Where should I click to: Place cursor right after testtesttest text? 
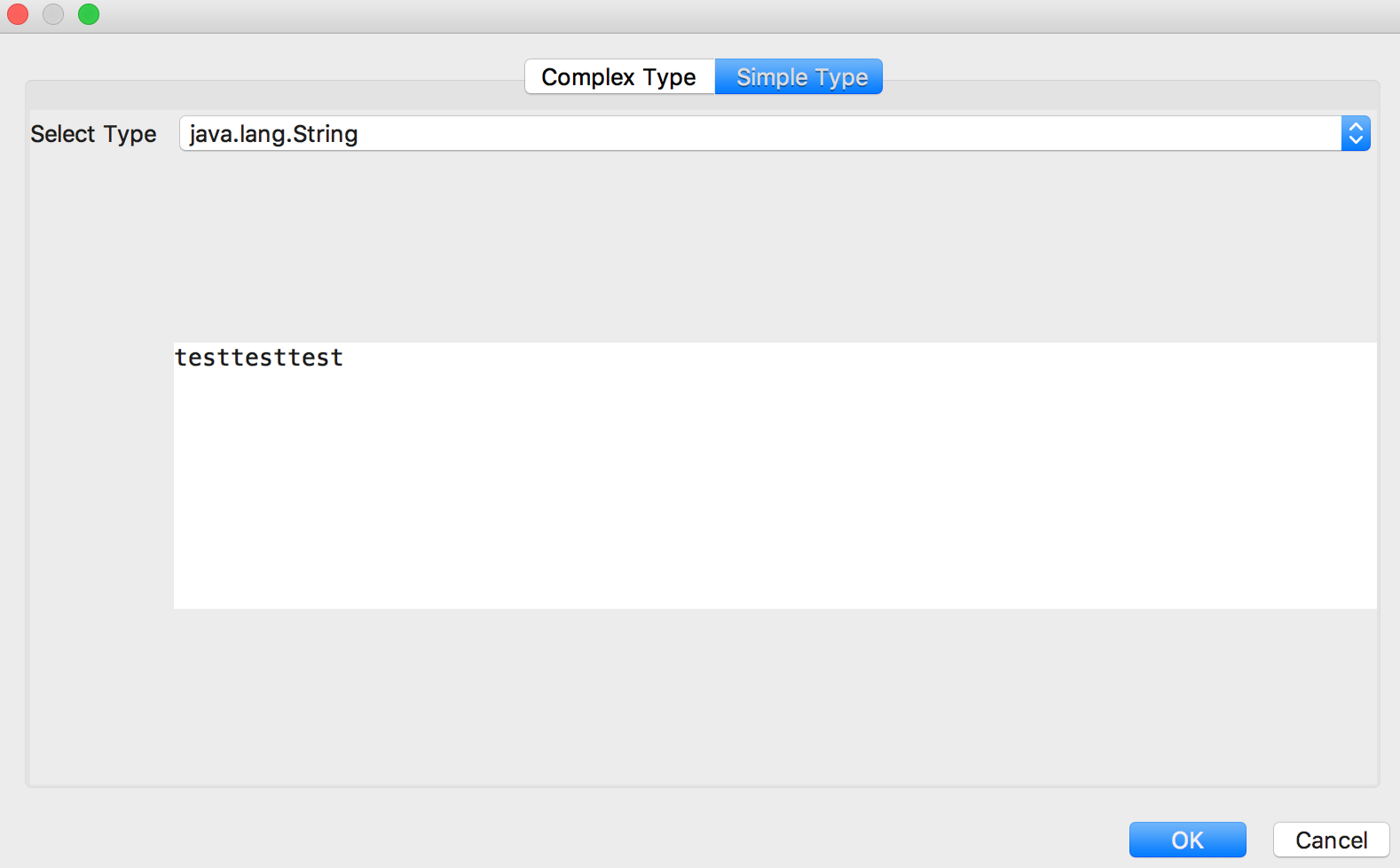[344, 358]
